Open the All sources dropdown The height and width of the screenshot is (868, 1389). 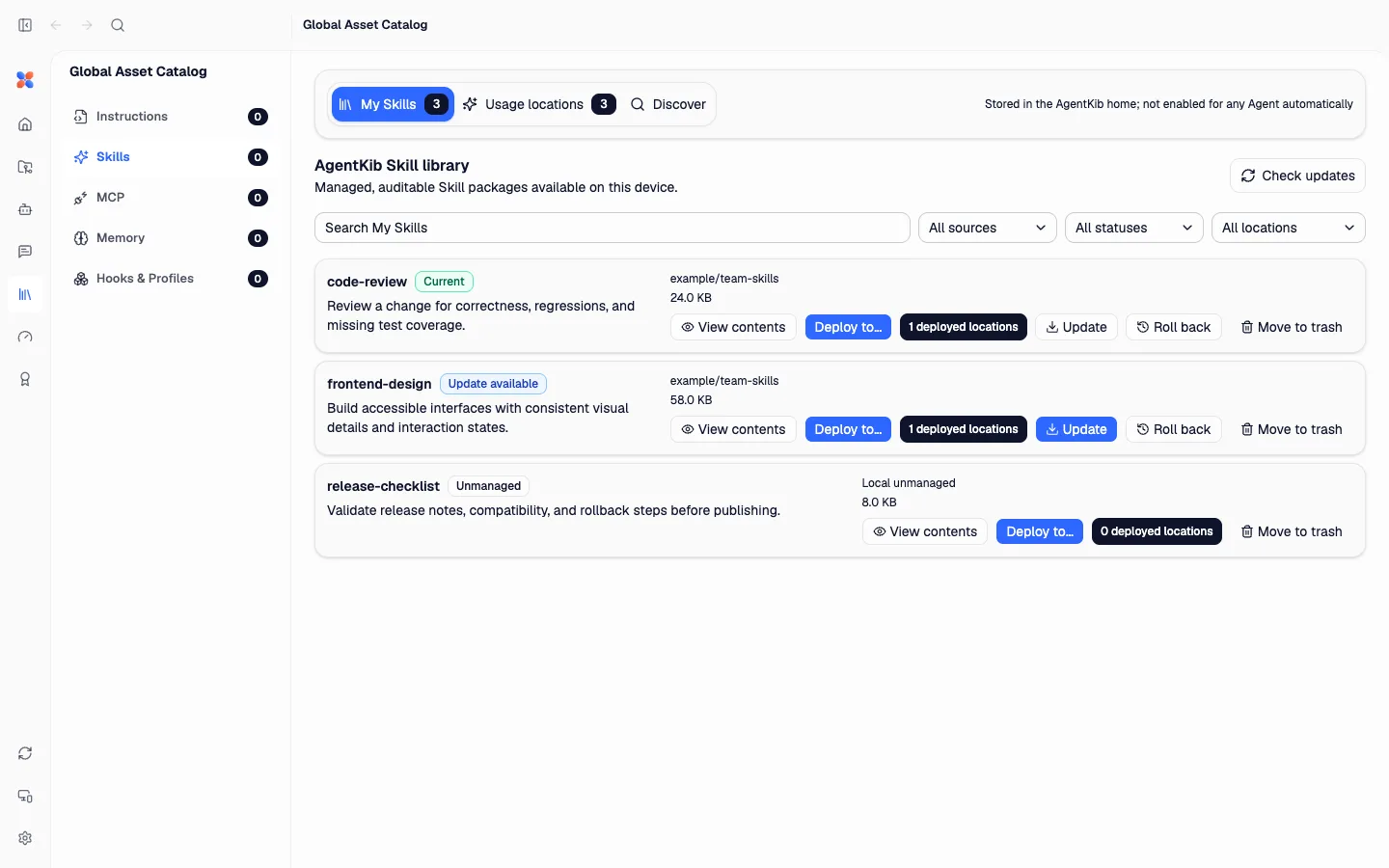pyautogui.click(x=988, y=228)
